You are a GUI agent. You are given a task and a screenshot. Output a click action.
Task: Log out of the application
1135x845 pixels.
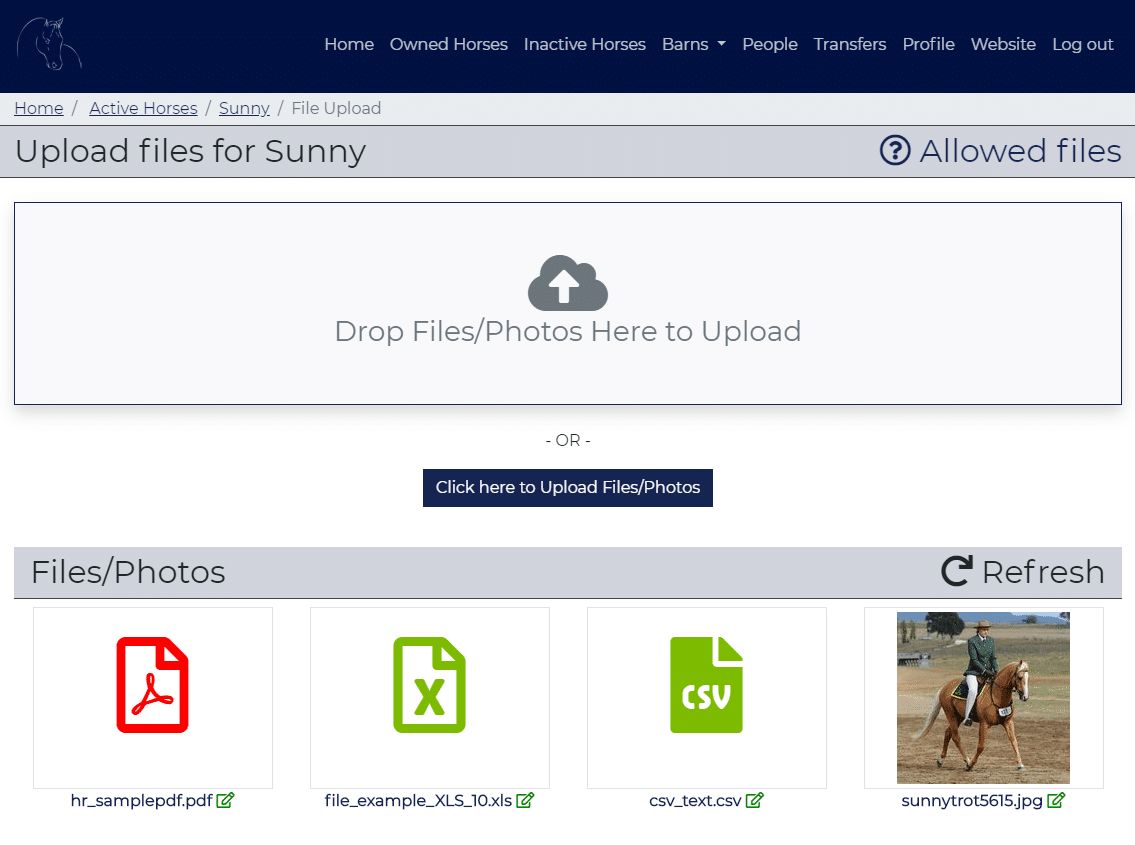(x=1083, y=44)
